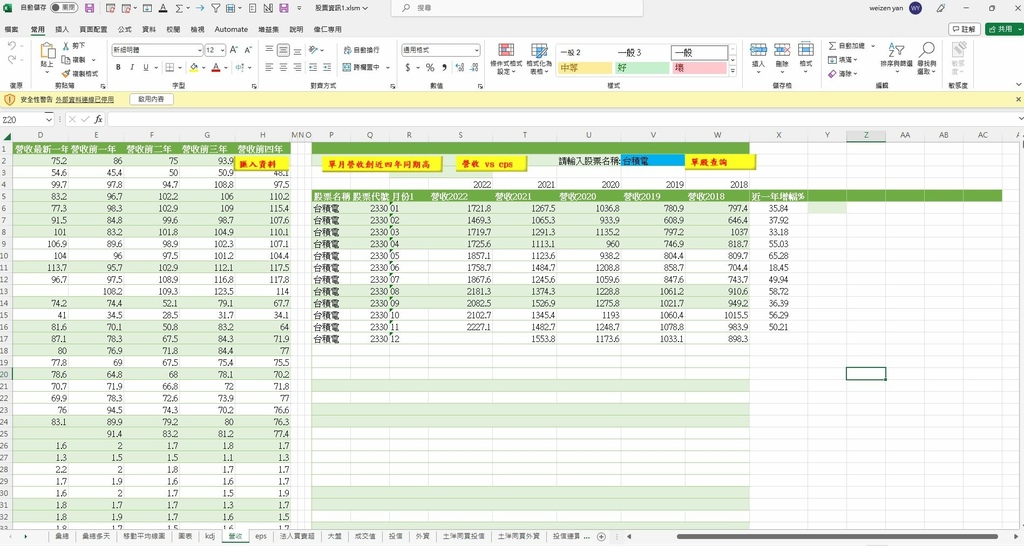Toggle Middle Align vertical alignment
The image size is (1024, 546).
tap(283, 50)
